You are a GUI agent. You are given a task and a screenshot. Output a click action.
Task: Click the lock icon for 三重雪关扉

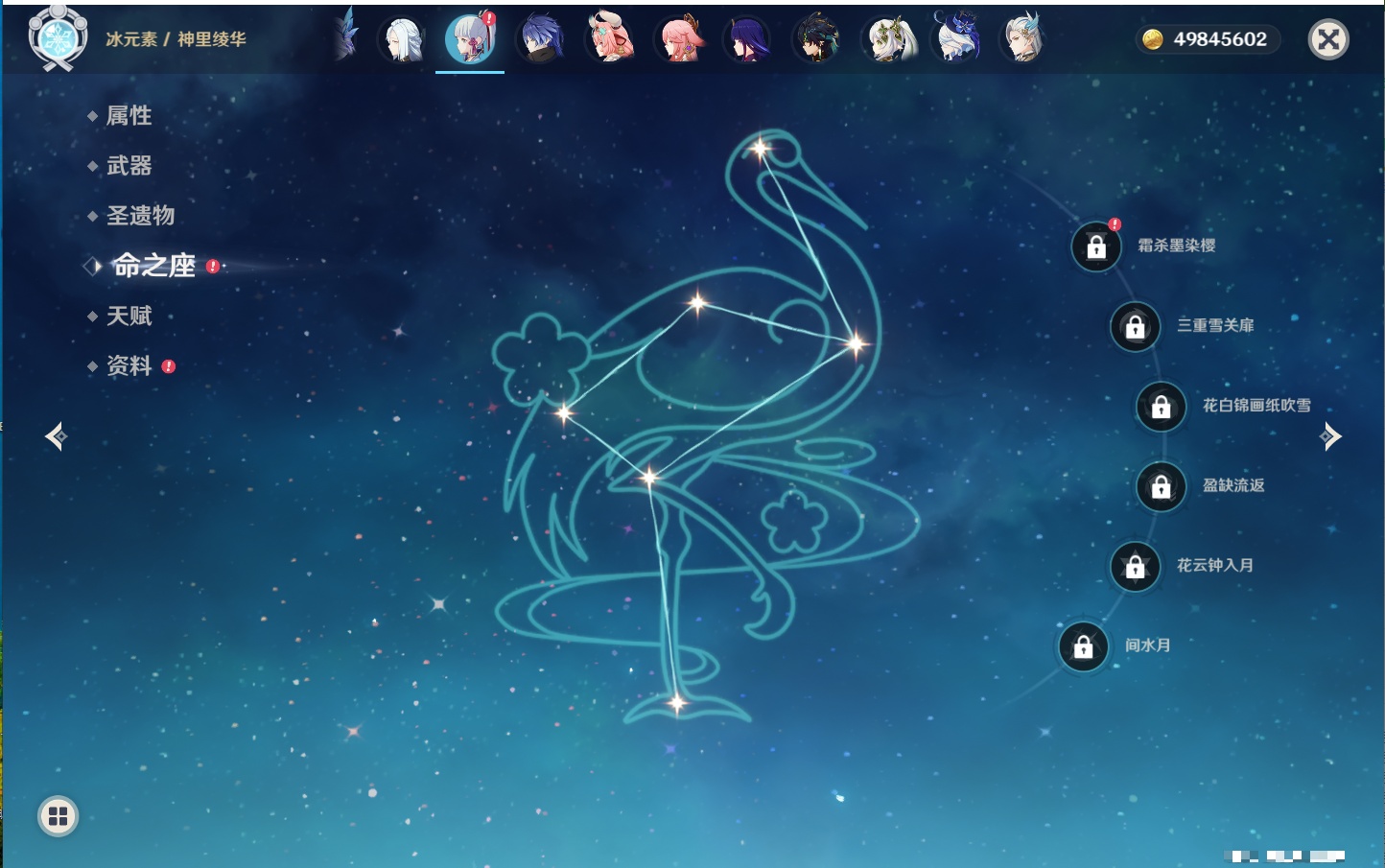(1136, 326)
